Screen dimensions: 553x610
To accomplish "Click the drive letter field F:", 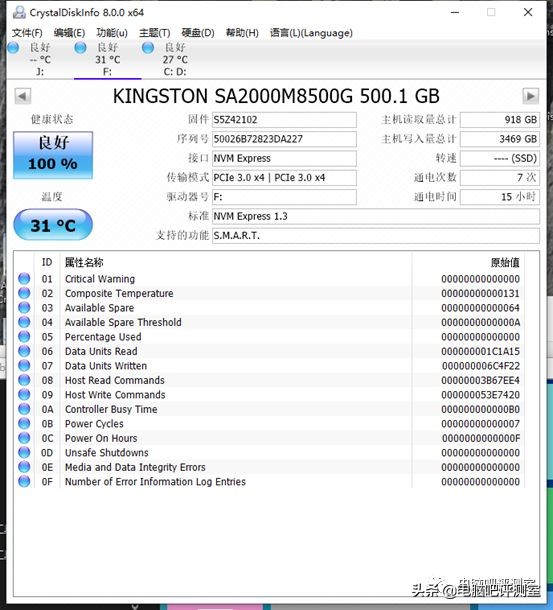I will pyautogui.click(x=284, y=197).
